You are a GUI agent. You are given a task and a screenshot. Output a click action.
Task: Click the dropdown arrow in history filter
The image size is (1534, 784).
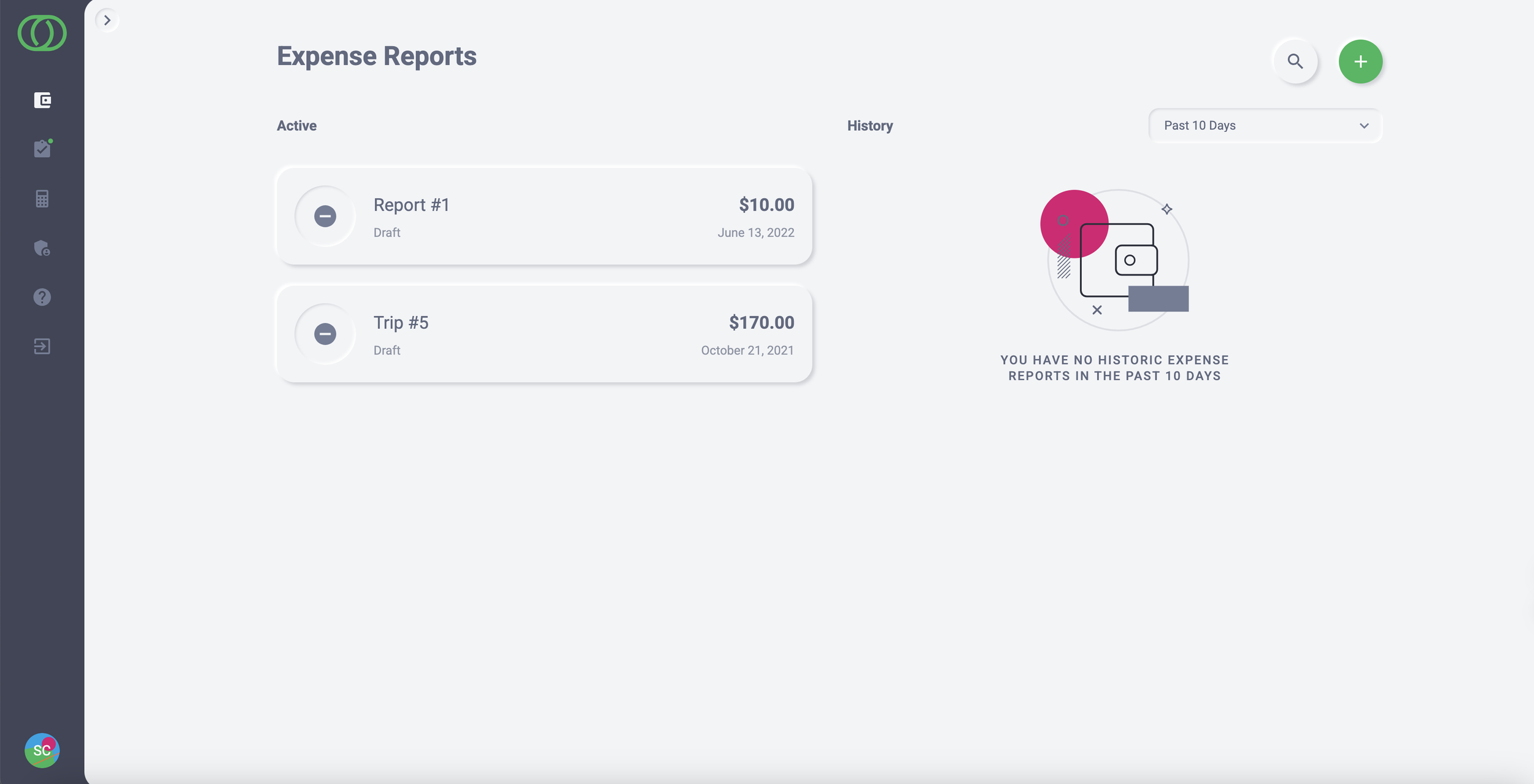click(x=1363, y=126)
